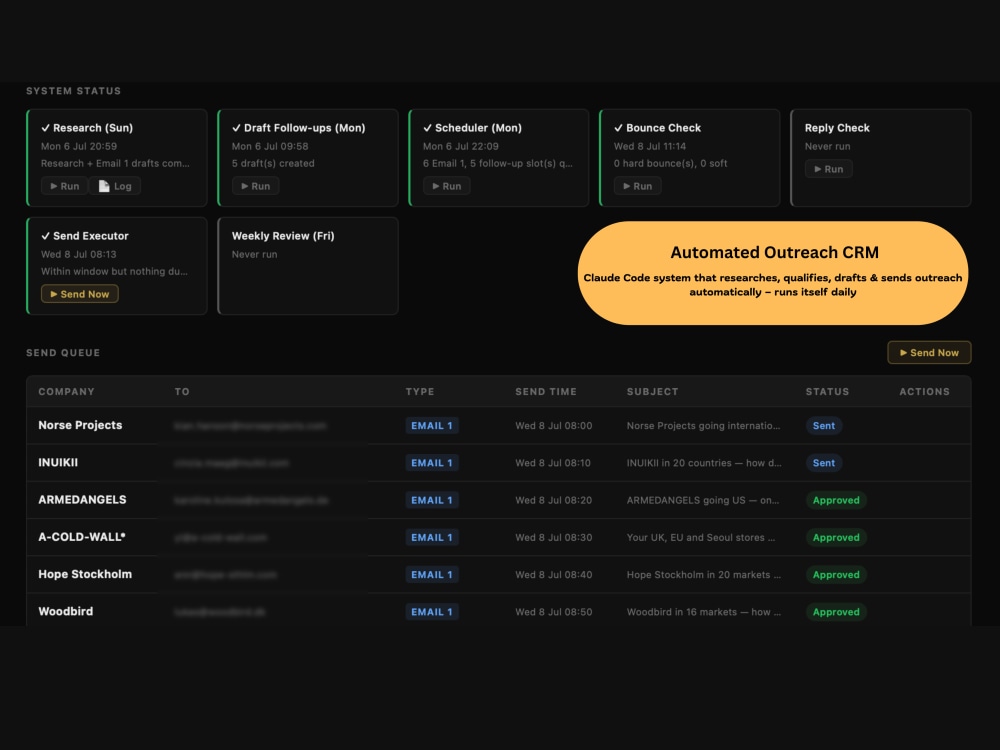Viewport: 1000px width, 750px height.
Task: Click the COMPANY column header
Action: (x=66, y=392)
